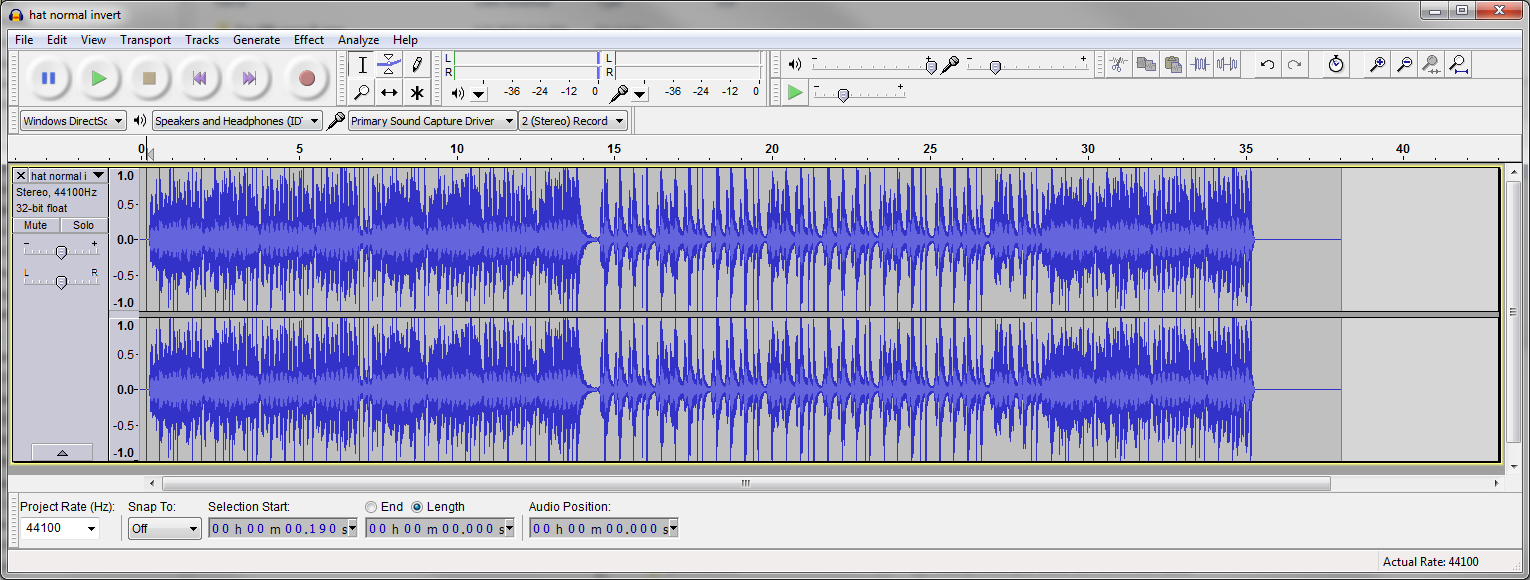Viewport: 1530px width, 580px height.
Task: Click the Play-at-speed green button
Action: (x=794, y=92)
